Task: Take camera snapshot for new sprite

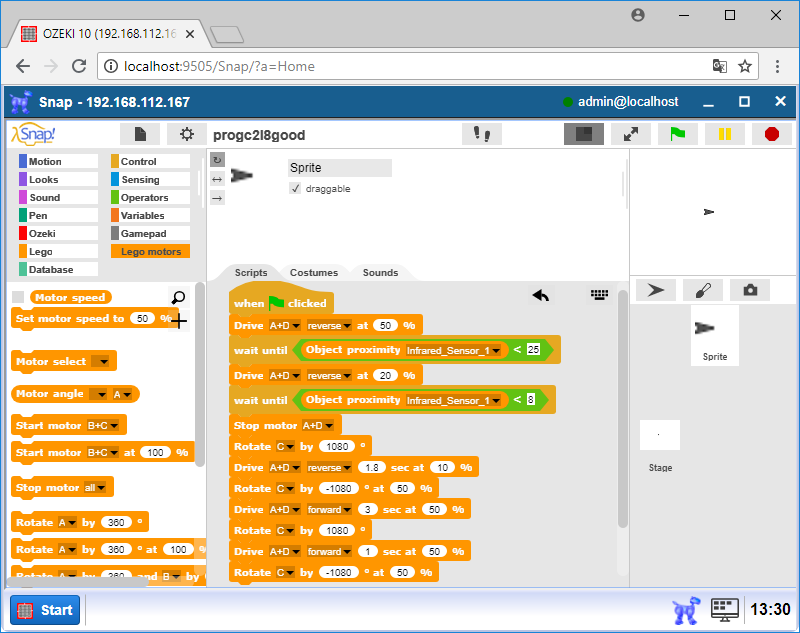Action: click(750, 290)
